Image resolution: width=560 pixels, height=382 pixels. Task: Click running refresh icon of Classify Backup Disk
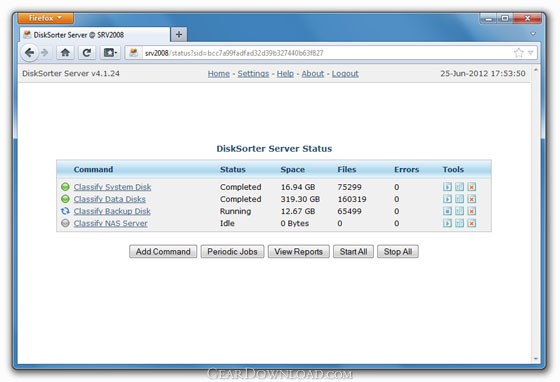(65, 211)
